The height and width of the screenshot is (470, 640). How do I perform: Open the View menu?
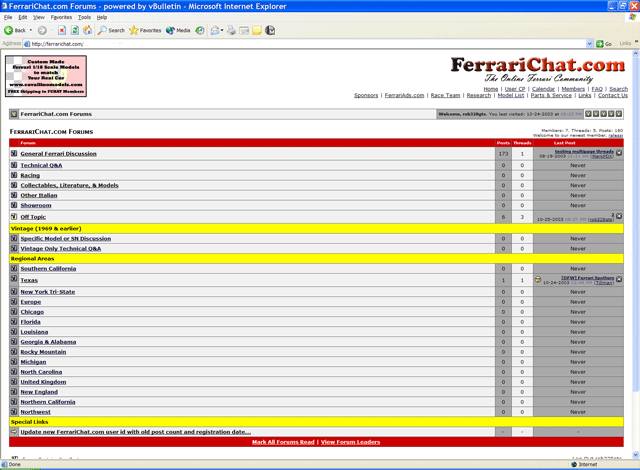coord(39,17)
